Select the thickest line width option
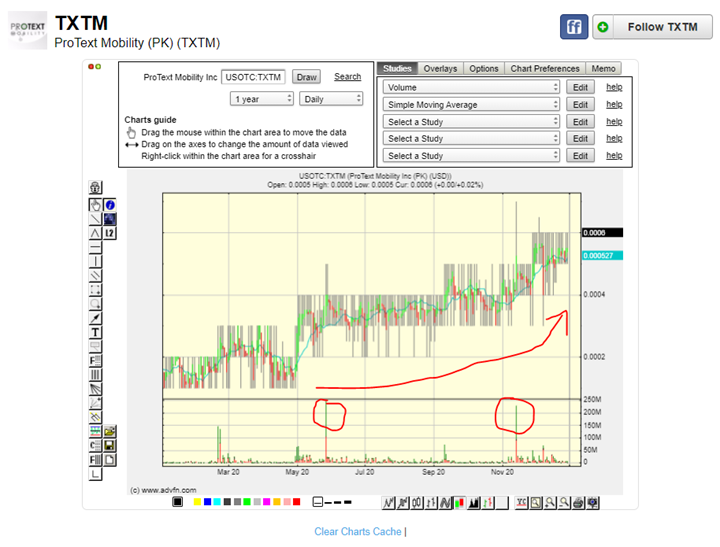The height and width of the screenshot is (547, 720). (x=348, y=502)
